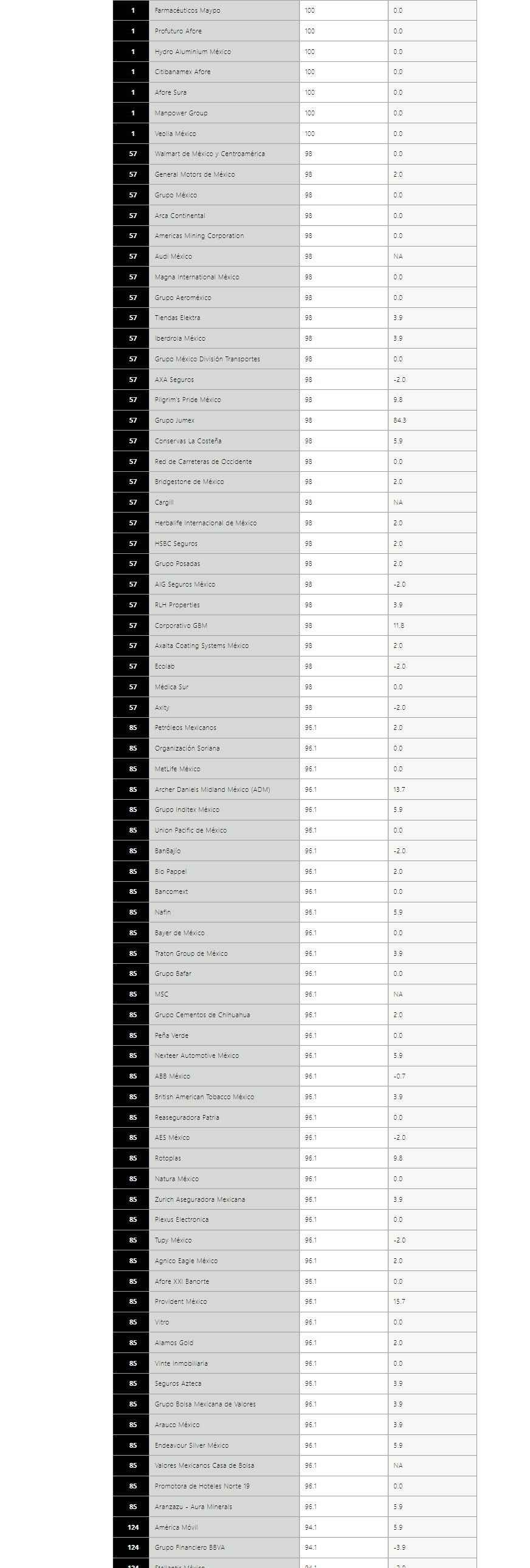The width and height of the screenshot is (530, 1568).
Task: Select the Archer Daniels Midland México (ADM) row
Action: 294,789
